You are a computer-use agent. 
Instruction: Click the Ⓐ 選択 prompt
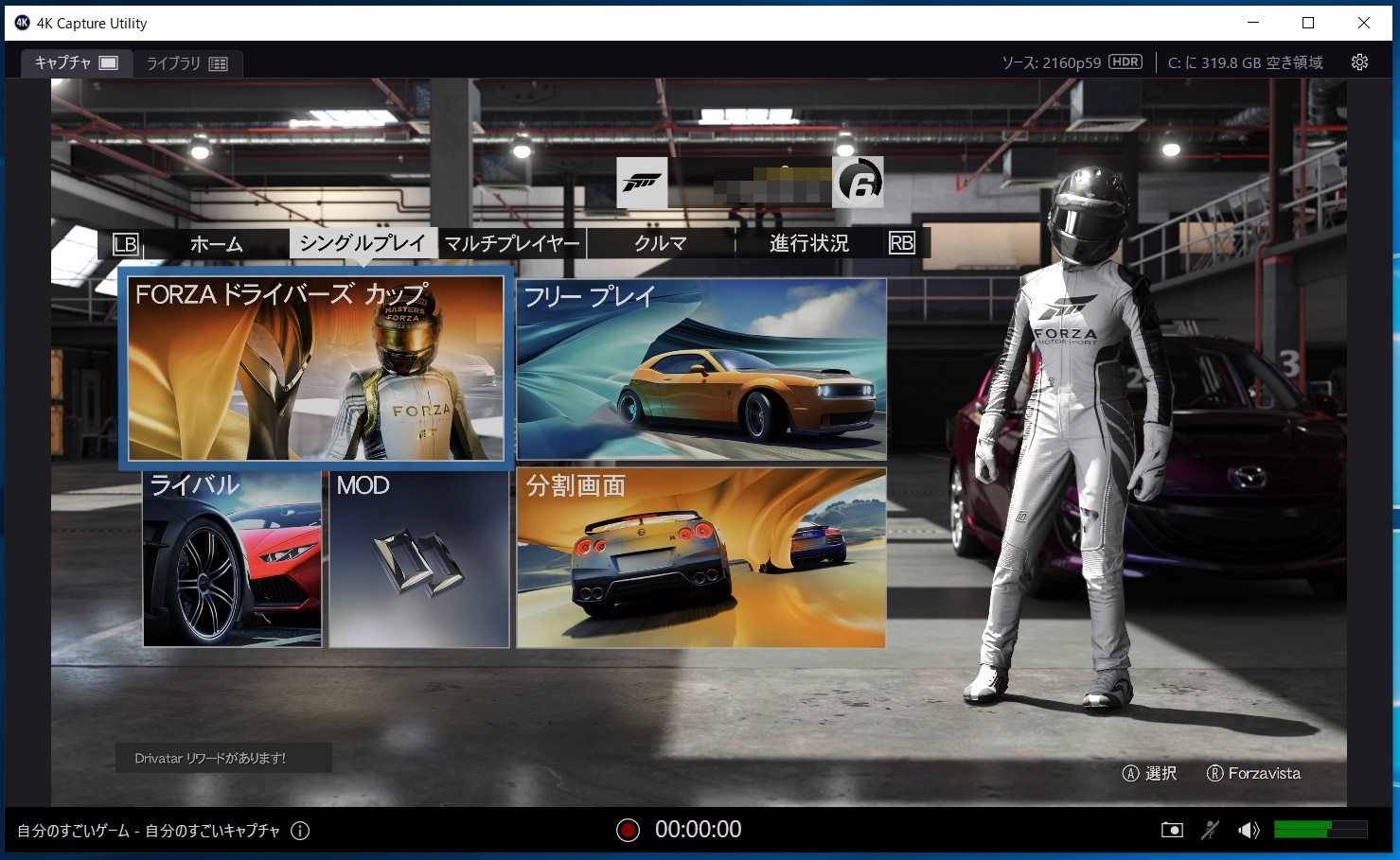(x=1149, y=773)
